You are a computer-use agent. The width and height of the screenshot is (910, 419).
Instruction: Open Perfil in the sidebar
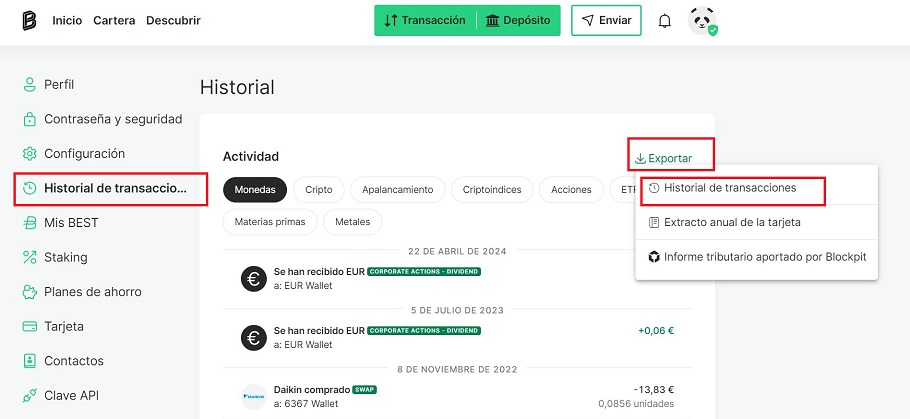59,85
